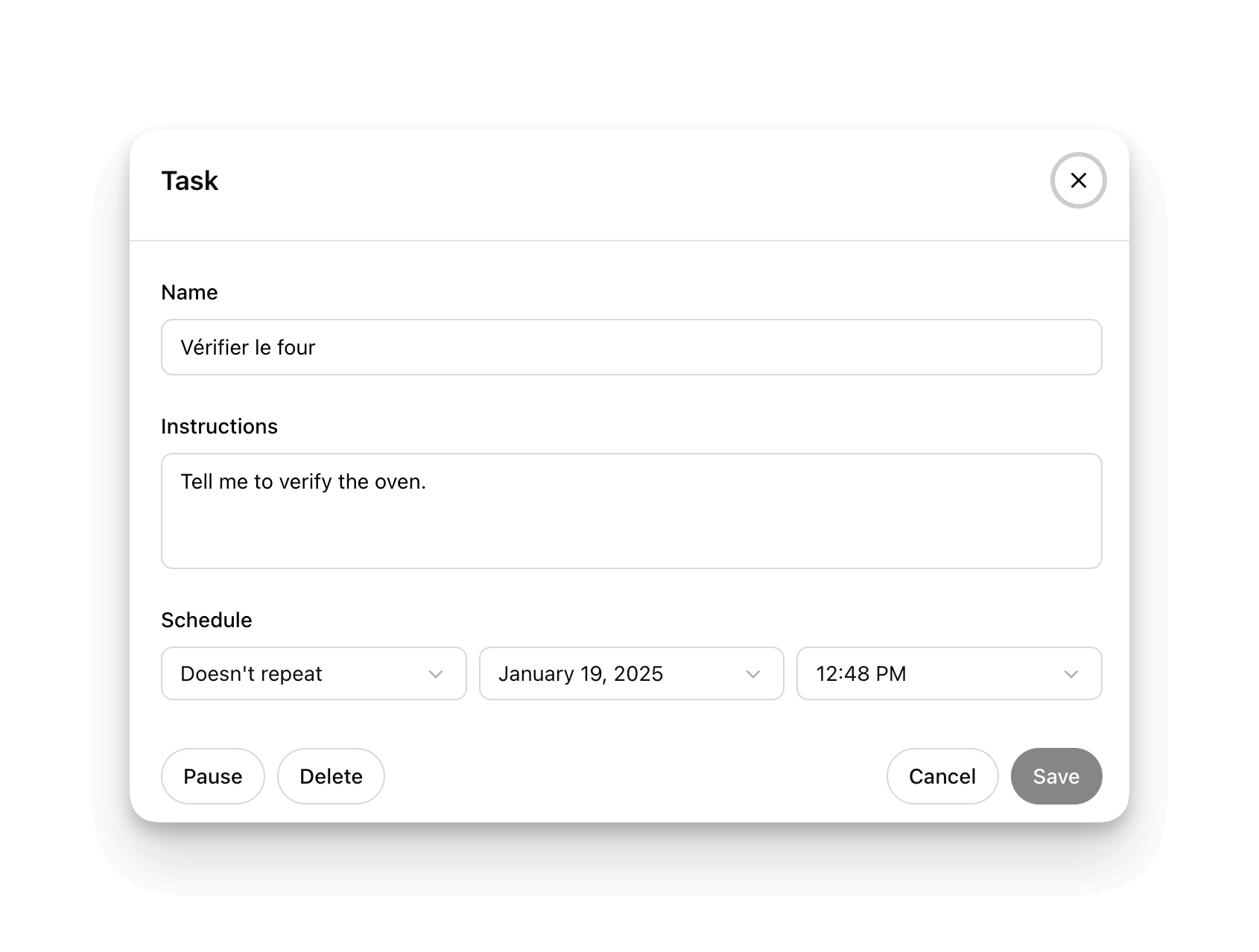The height and width of the screenshot is (952, 1259).
Task: Place cursor in "Vérifier le four" text
Action: (248, 347)
